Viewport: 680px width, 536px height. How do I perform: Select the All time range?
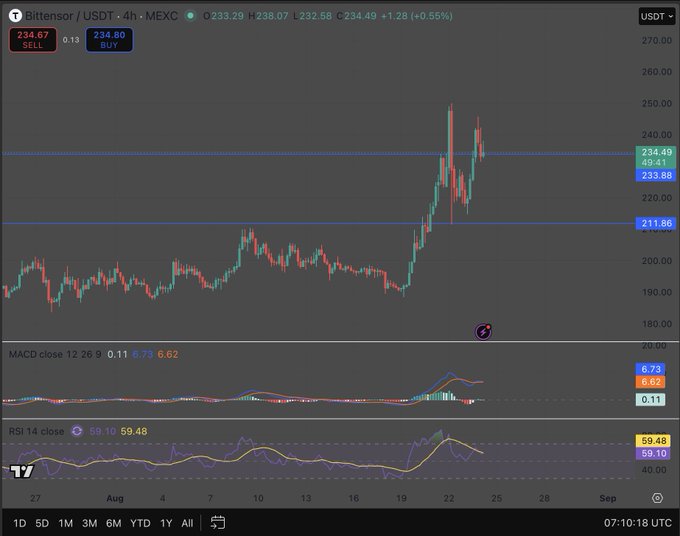click(187, 523)
